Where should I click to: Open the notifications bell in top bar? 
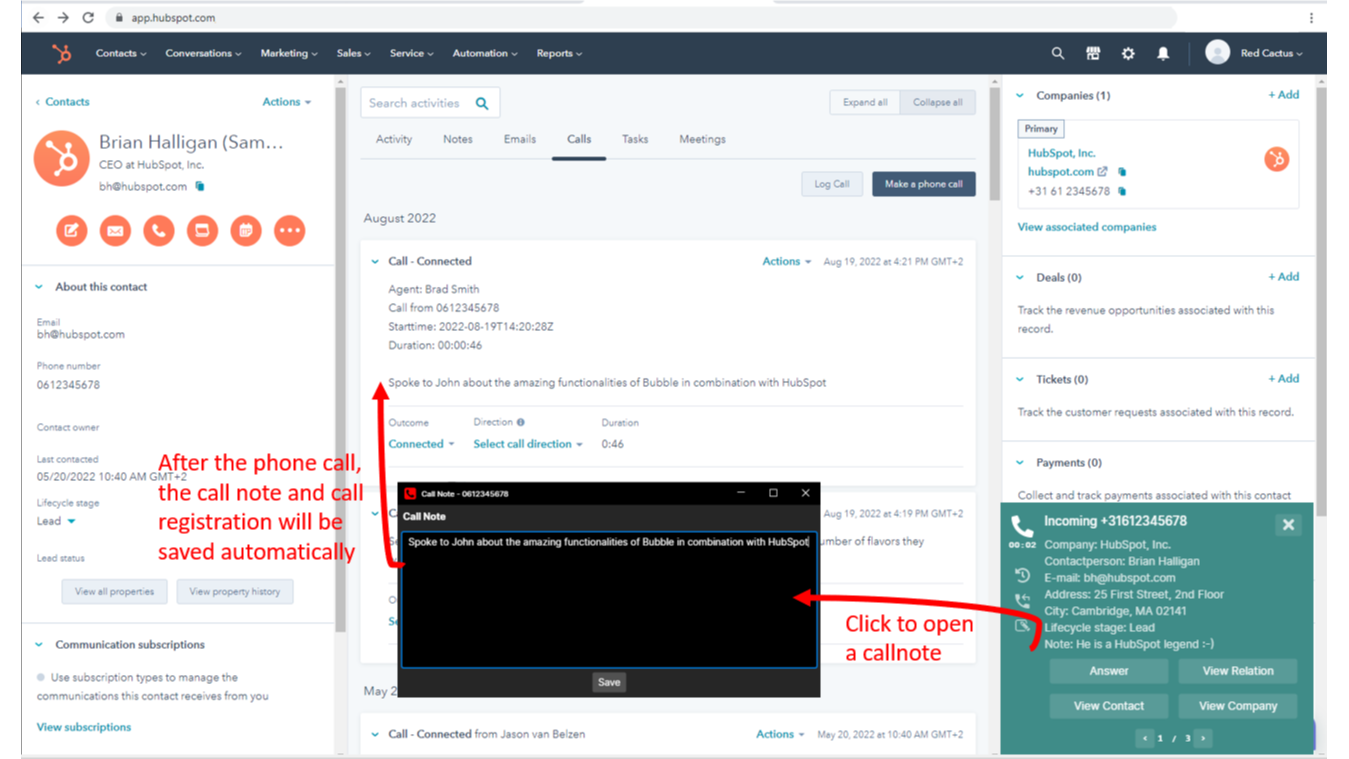(x=1163, y=54)
